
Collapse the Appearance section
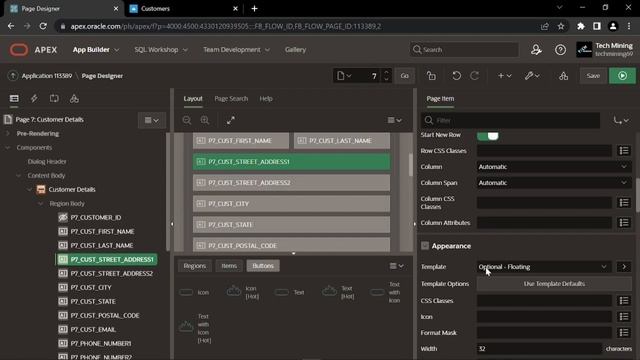425,246
